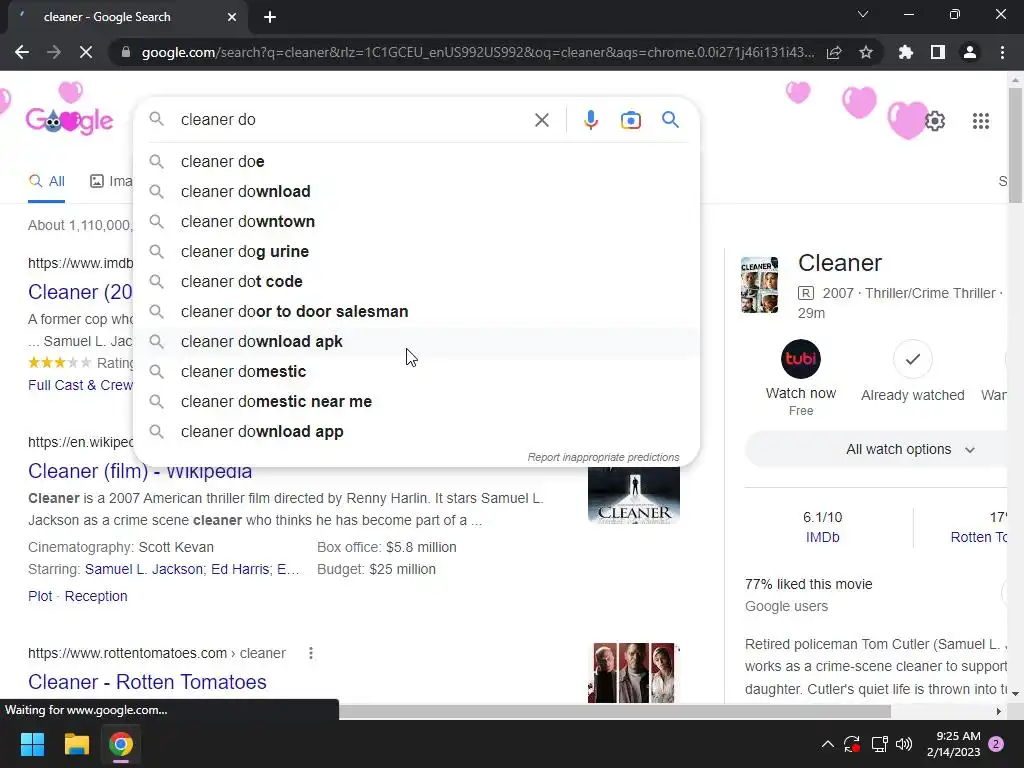Image resolution: width=1024 pixels, height=768 pixels.
Task: Mark movie as Already watched
Action: [x=912, y=359]
